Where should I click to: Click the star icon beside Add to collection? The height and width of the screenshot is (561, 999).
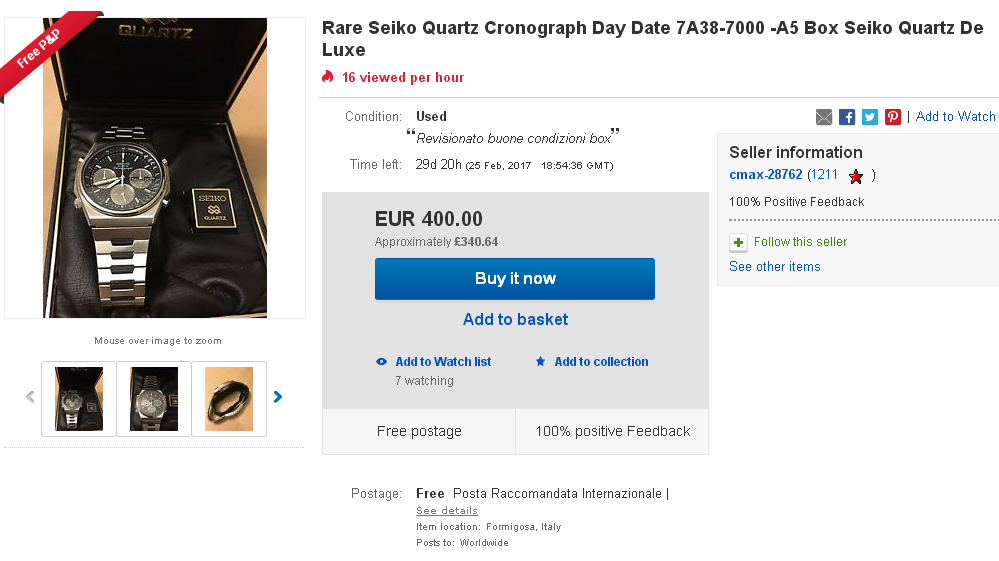point(541,362)
